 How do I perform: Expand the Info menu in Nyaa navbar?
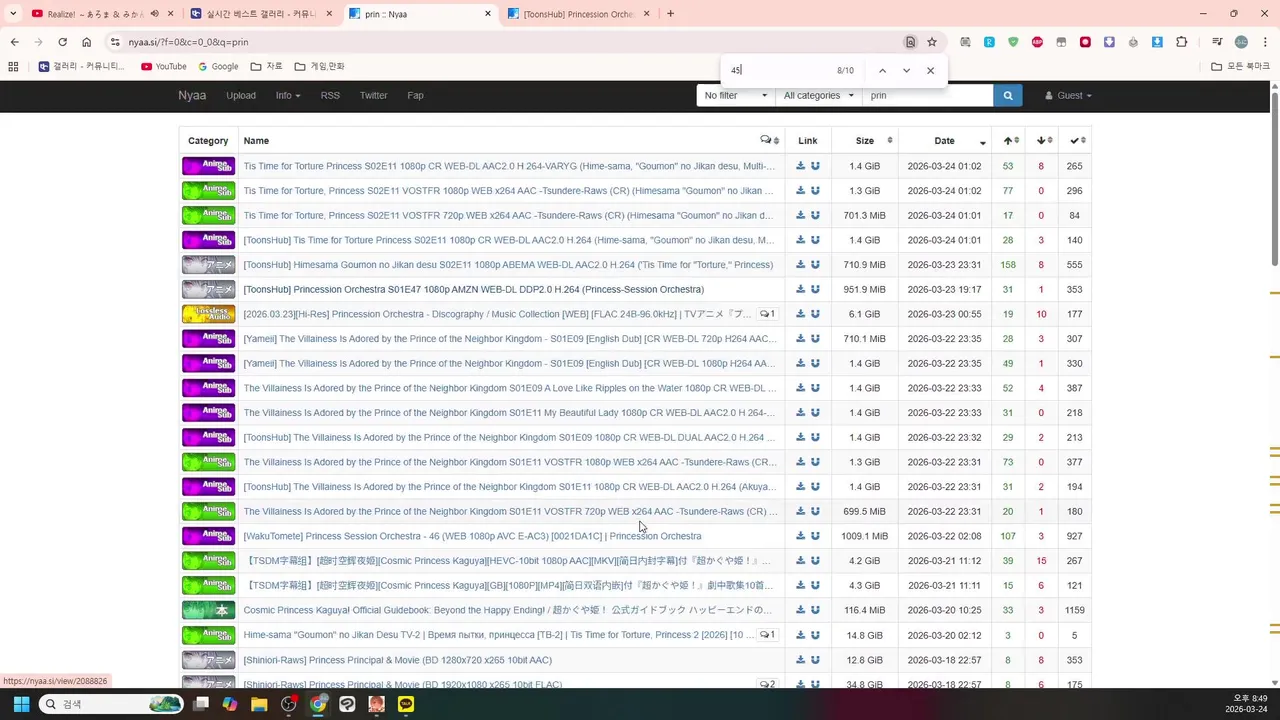pos(288,95)
